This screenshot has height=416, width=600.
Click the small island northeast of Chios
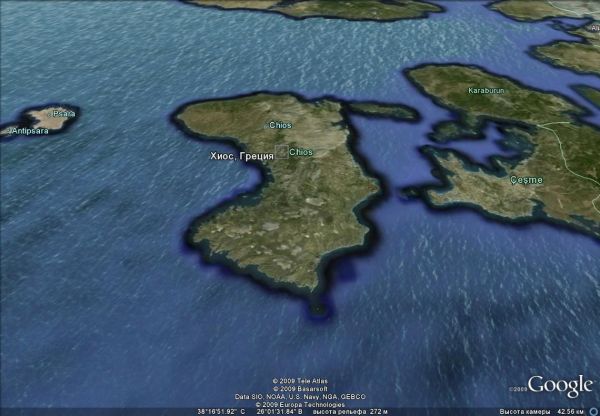click(x=387, y=110)
